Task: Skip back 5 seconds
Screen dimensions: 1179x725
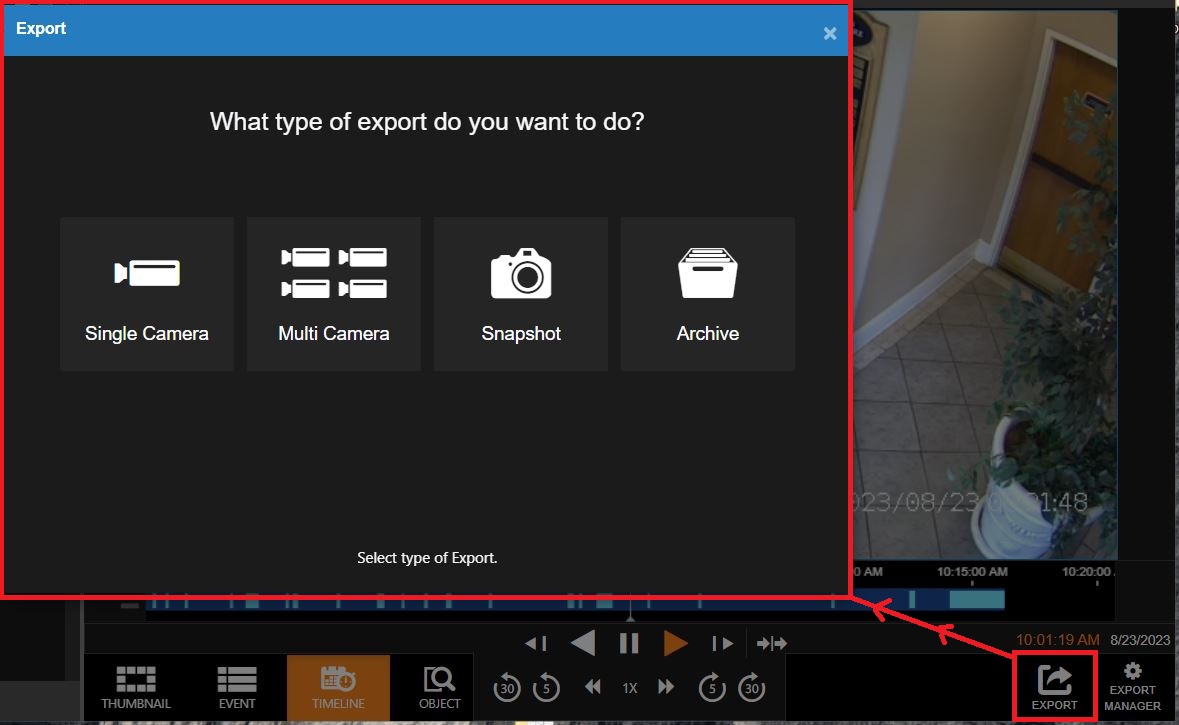Action: pyautogui.click(x=546, y=687)
